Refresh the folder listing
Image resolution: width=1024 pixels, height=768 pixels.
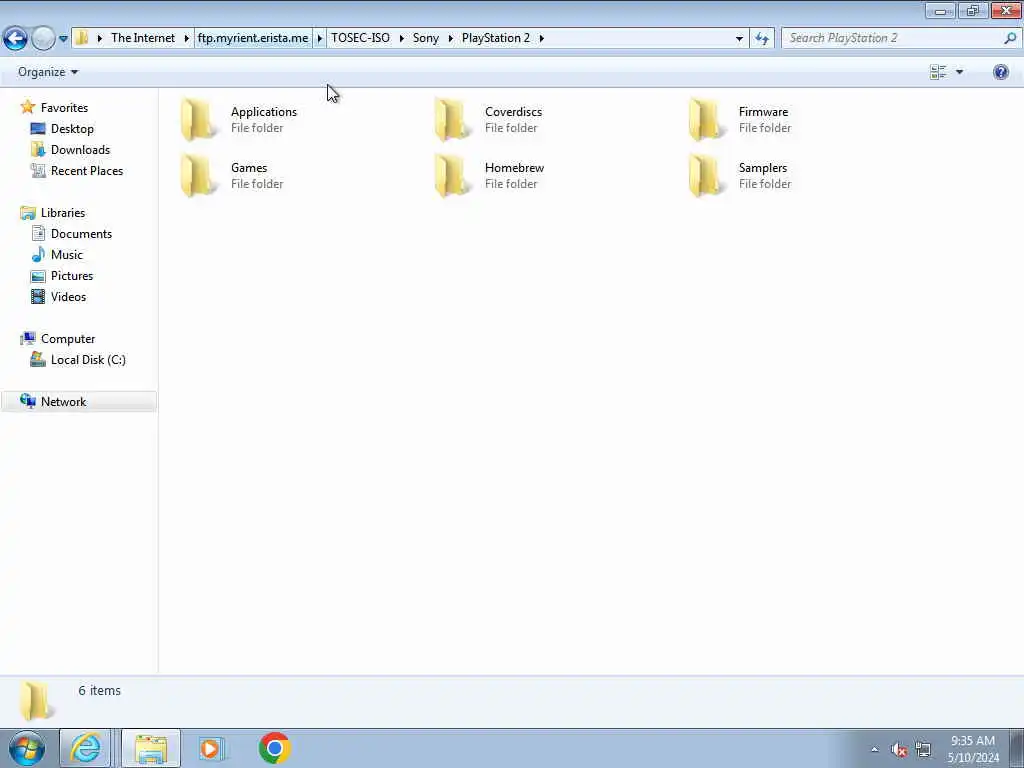pyautogui.click(x=762, y=39)
